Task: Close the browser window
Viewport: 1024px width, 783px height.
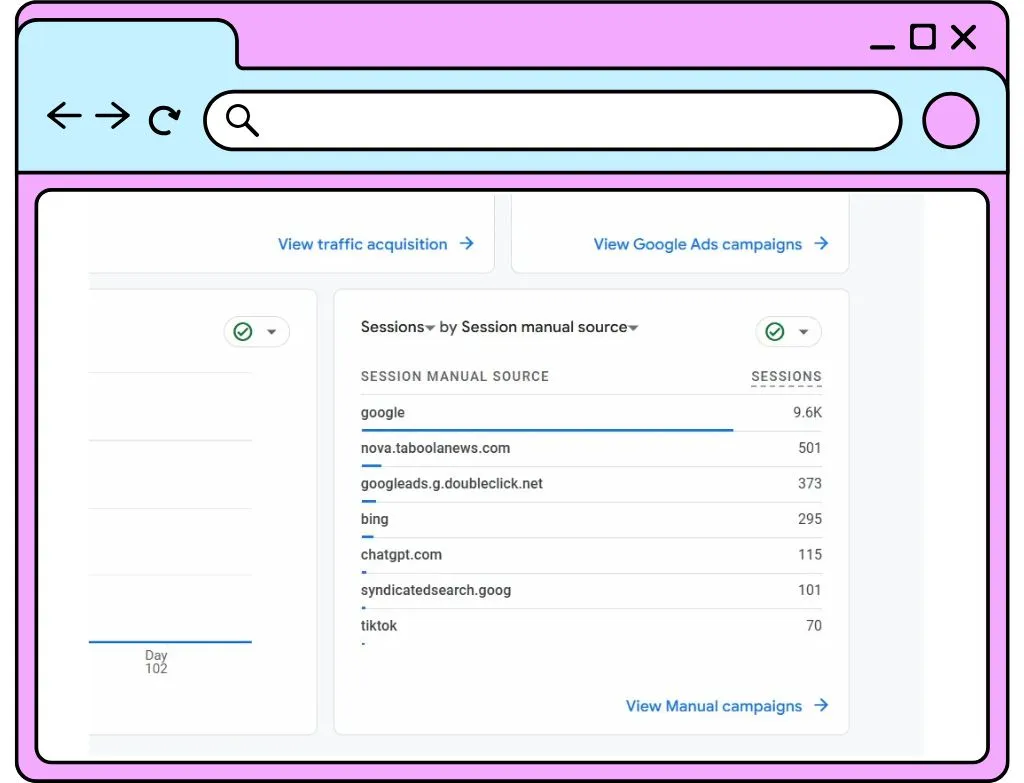Action: point(963,37)
